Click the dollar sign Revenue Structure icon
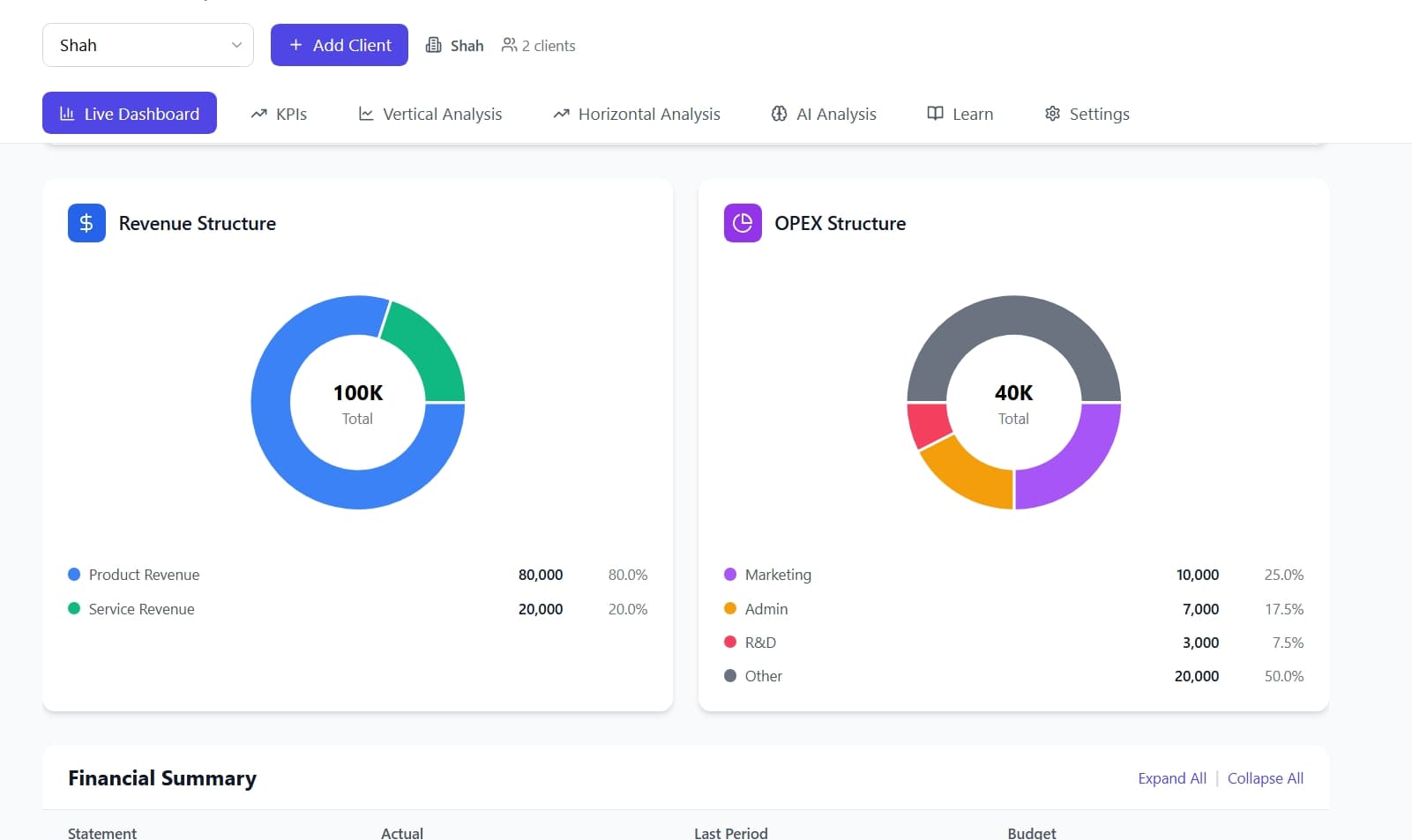Image resolution: width=1412 pixels, height=840 pixels. 86,223
